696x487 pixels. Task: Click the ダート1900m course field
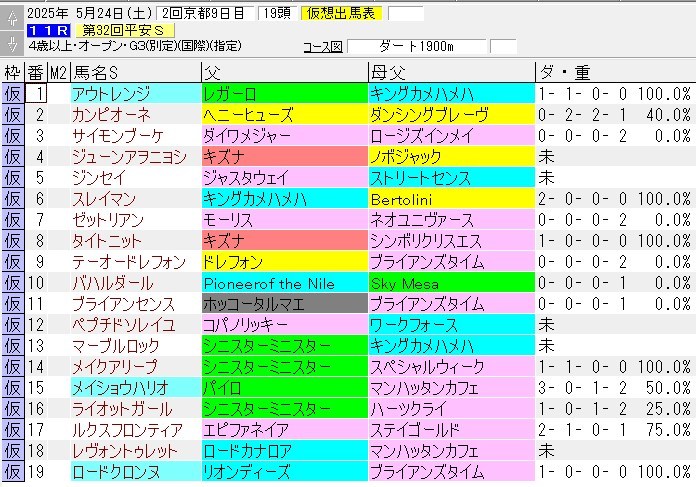click(x=417, y=46)
